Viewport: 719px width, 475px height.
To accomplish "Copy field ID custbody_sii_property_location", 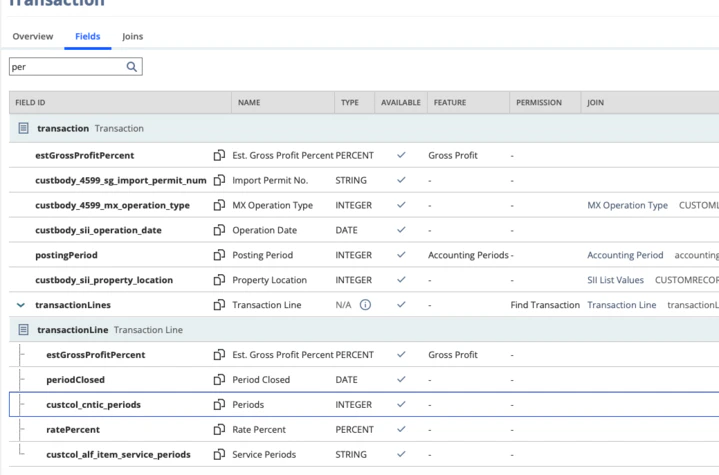I will click(x=219, y=280).
